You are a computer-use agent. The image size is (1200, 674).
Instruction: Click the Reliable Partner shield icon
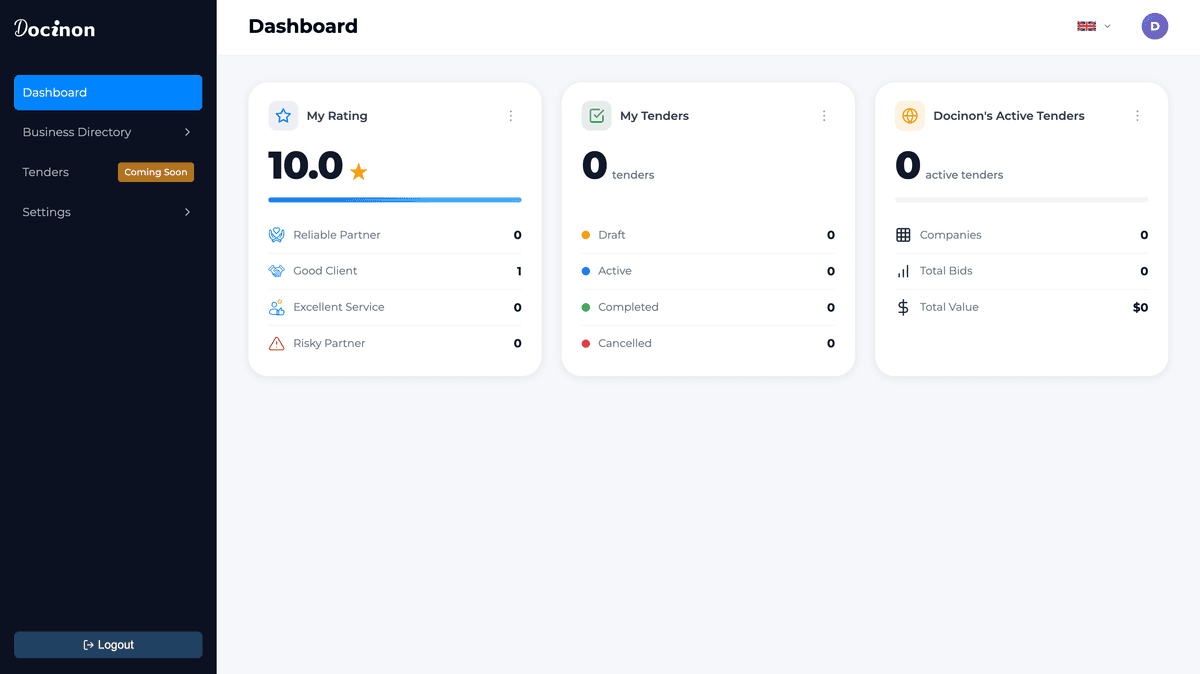pos(277,235)
